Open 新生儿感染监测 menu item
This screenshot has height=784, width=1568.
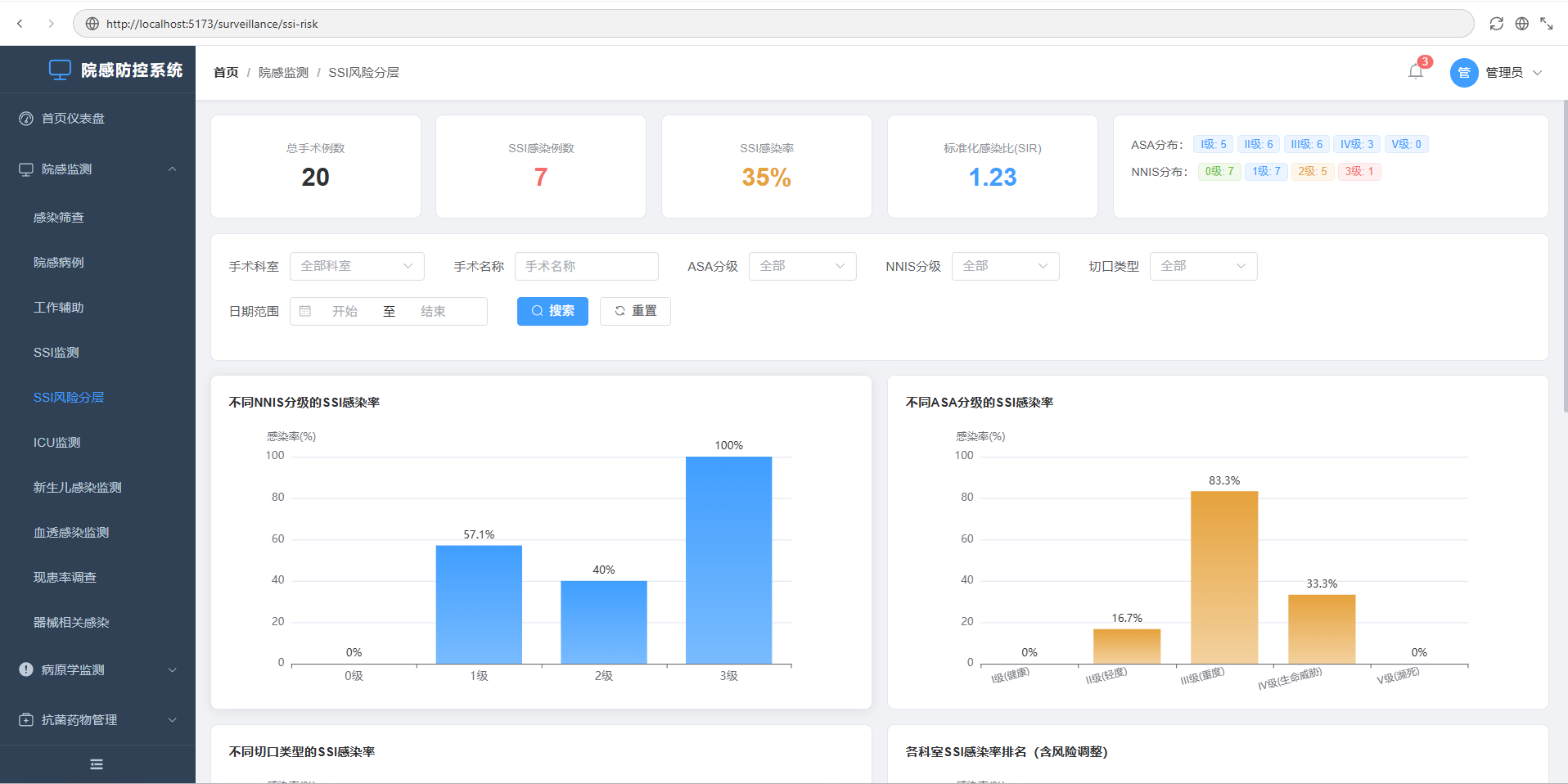(x=98, y=488)
